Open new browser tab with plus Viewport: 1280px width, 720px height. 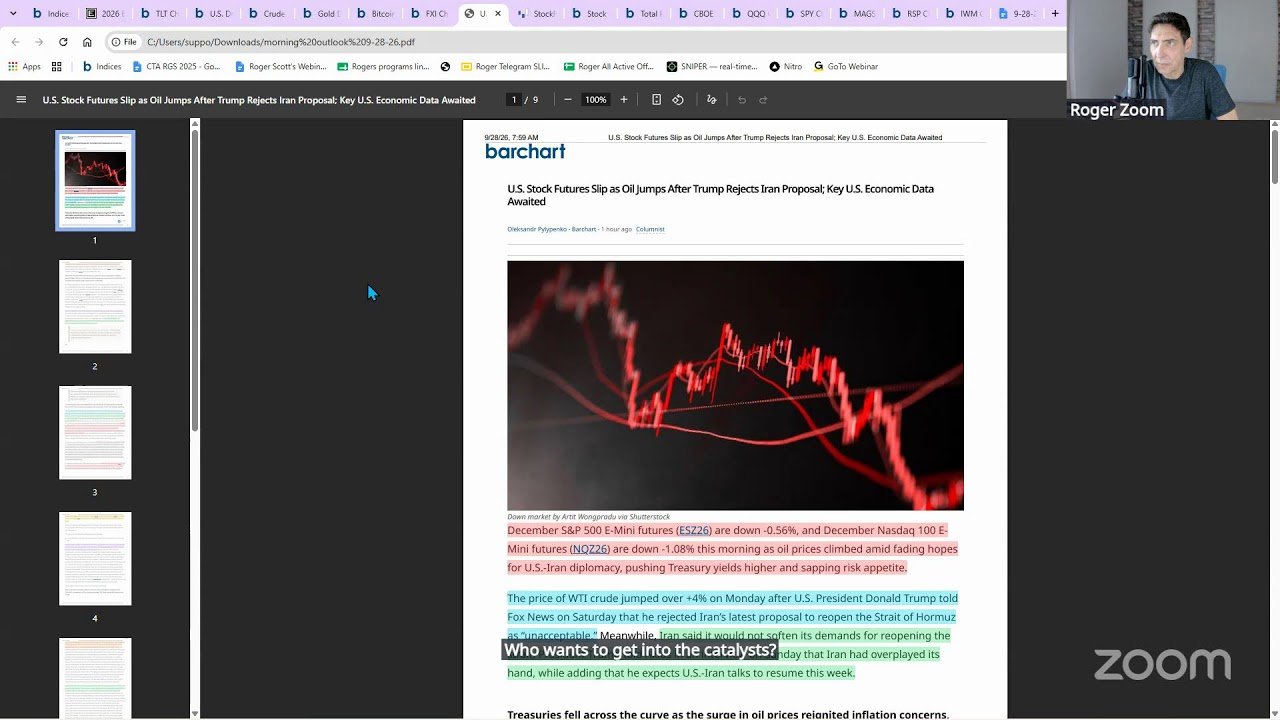coord(1055,14)
